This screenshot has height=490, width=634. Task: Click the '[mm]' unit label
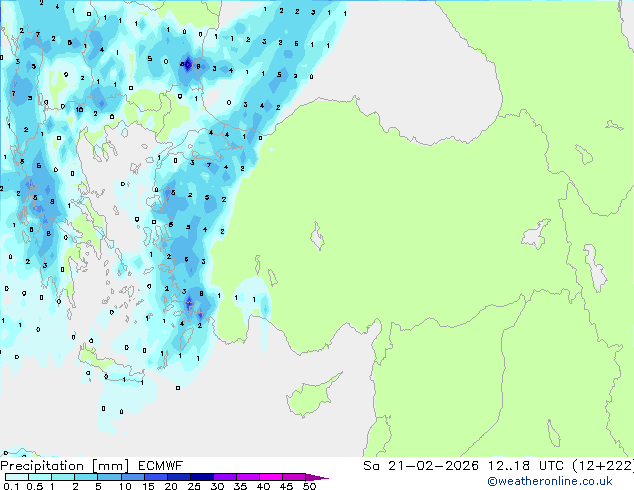tap(110, 466)
